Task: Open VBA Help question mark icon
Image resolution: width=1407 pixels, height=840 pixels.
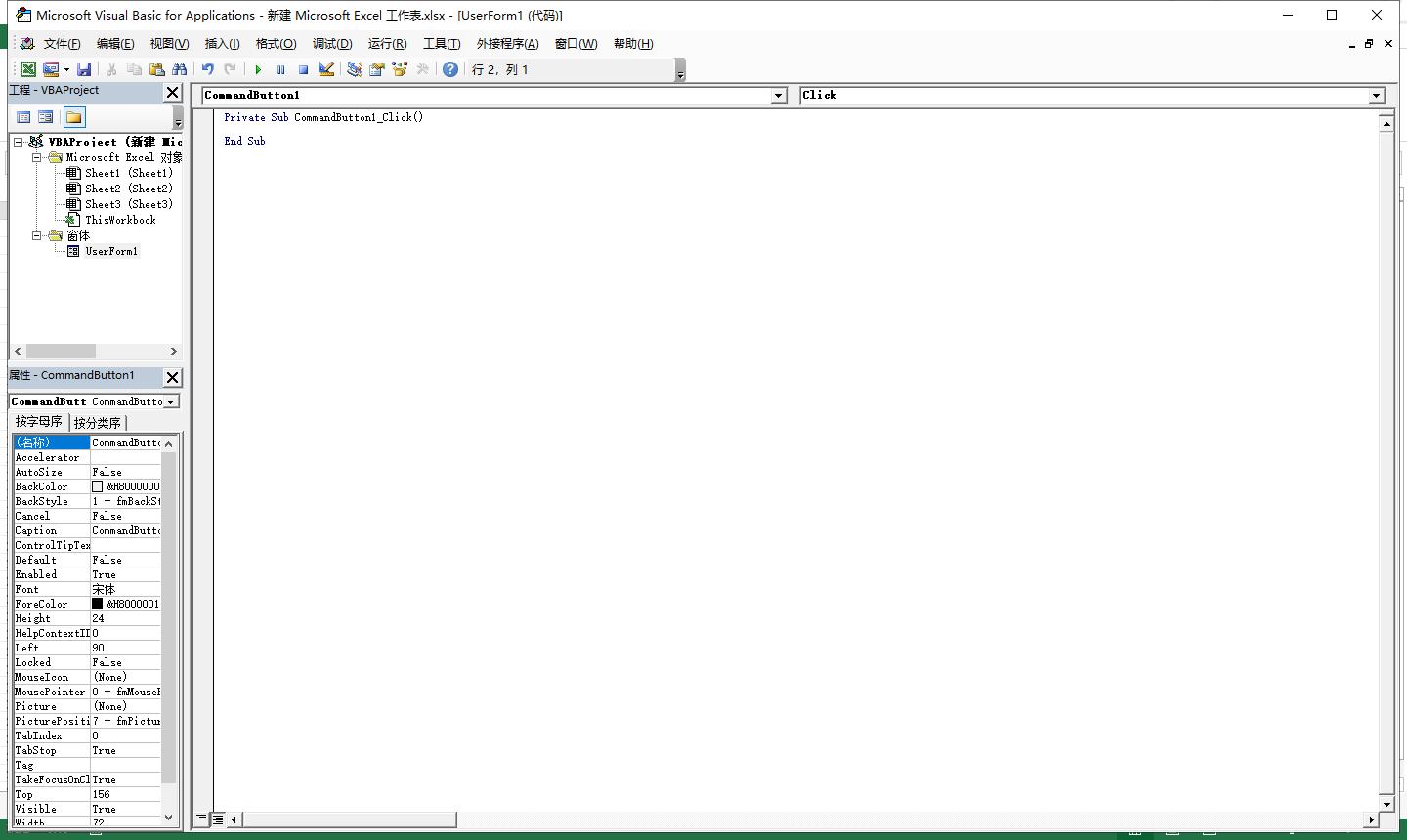Action: 449,69
